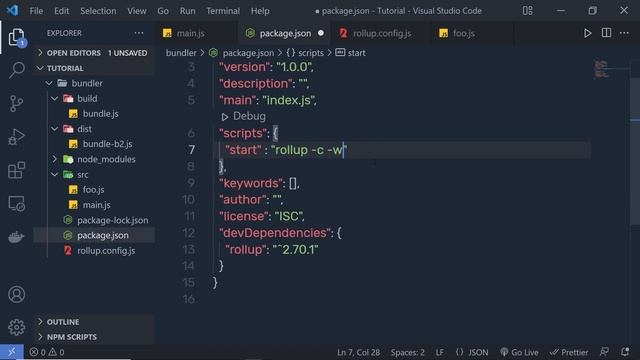Open the Selection menu
640x360 pixels.
98,11
